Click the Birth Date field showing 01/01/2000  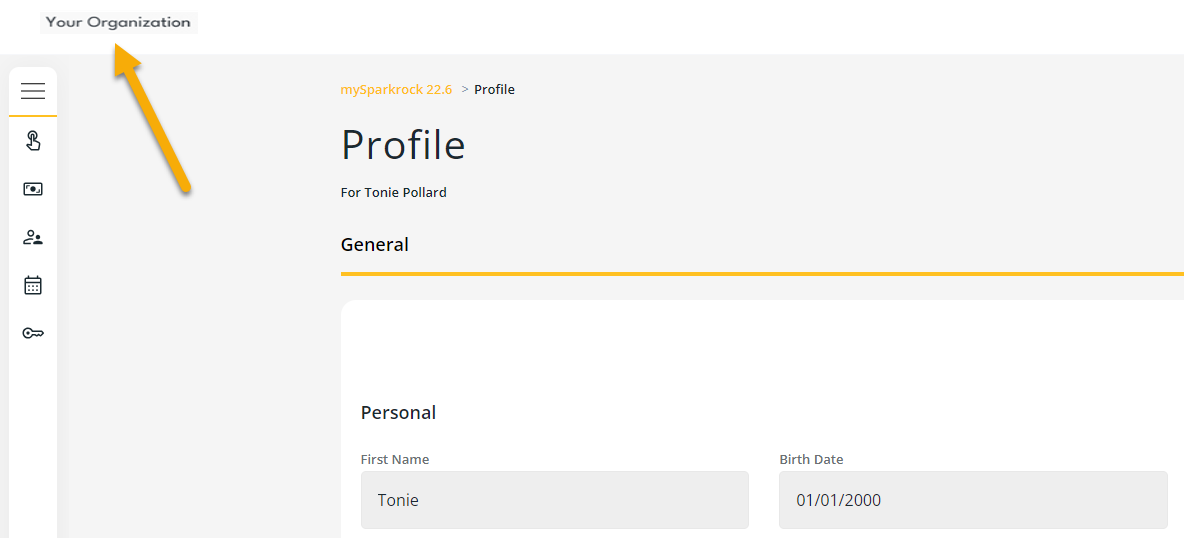pos(972,500)
